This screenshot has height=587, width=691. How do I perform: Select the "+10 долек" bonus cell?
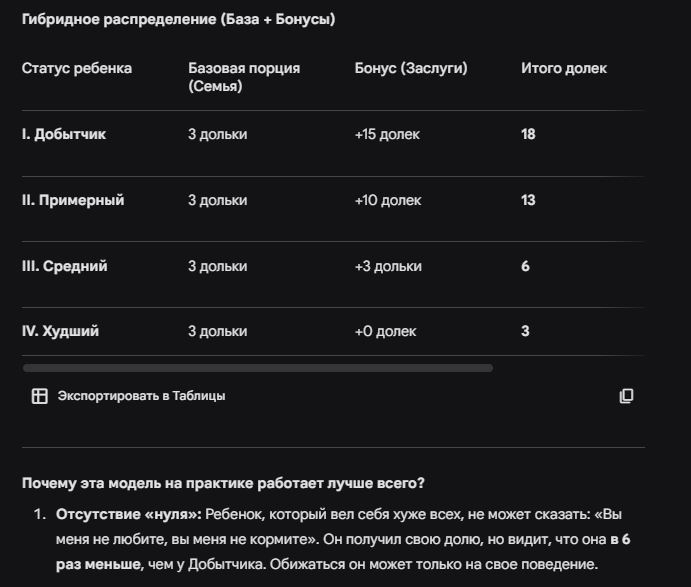tap(388, 200)
